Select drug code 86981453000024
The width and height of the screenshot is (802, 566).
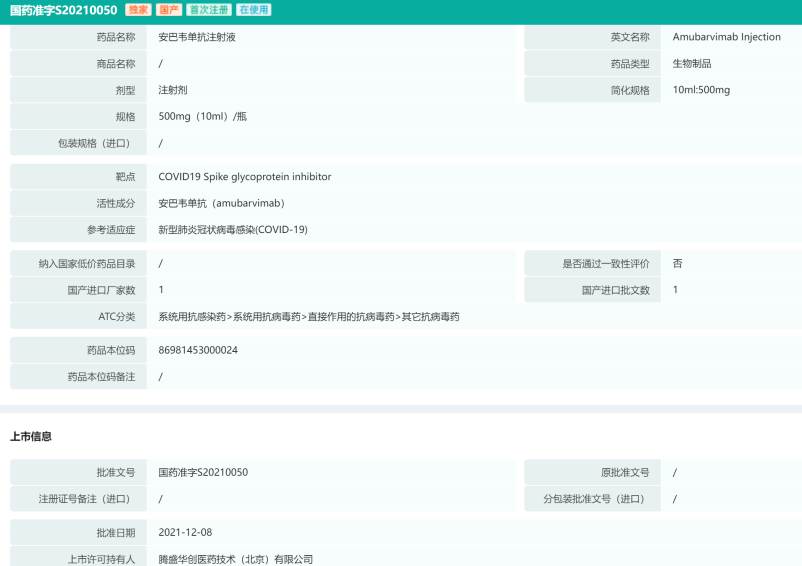(x=198, y=350)
